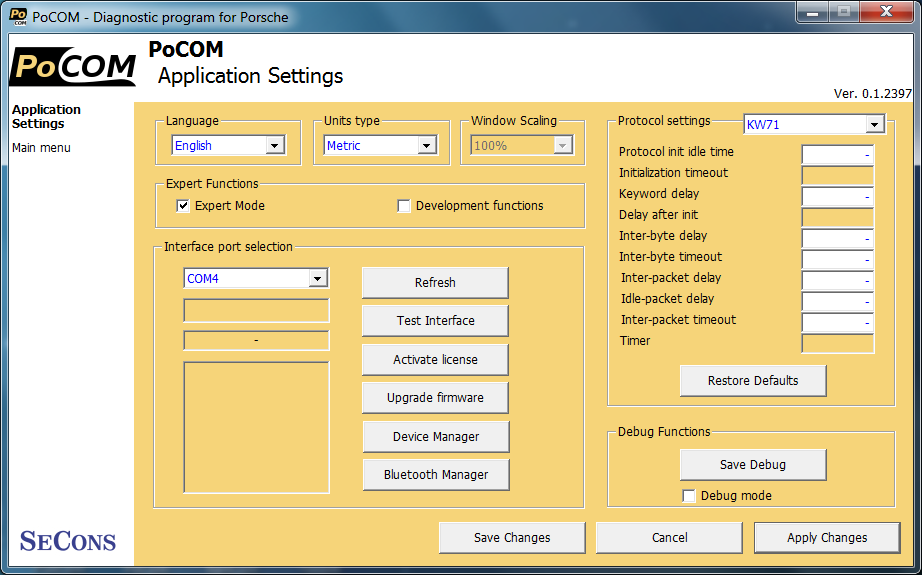The height and width of the screenshot is (575, 922).
Task: Enable the Debug mode checkbox
Action: [x=689, y=496]
